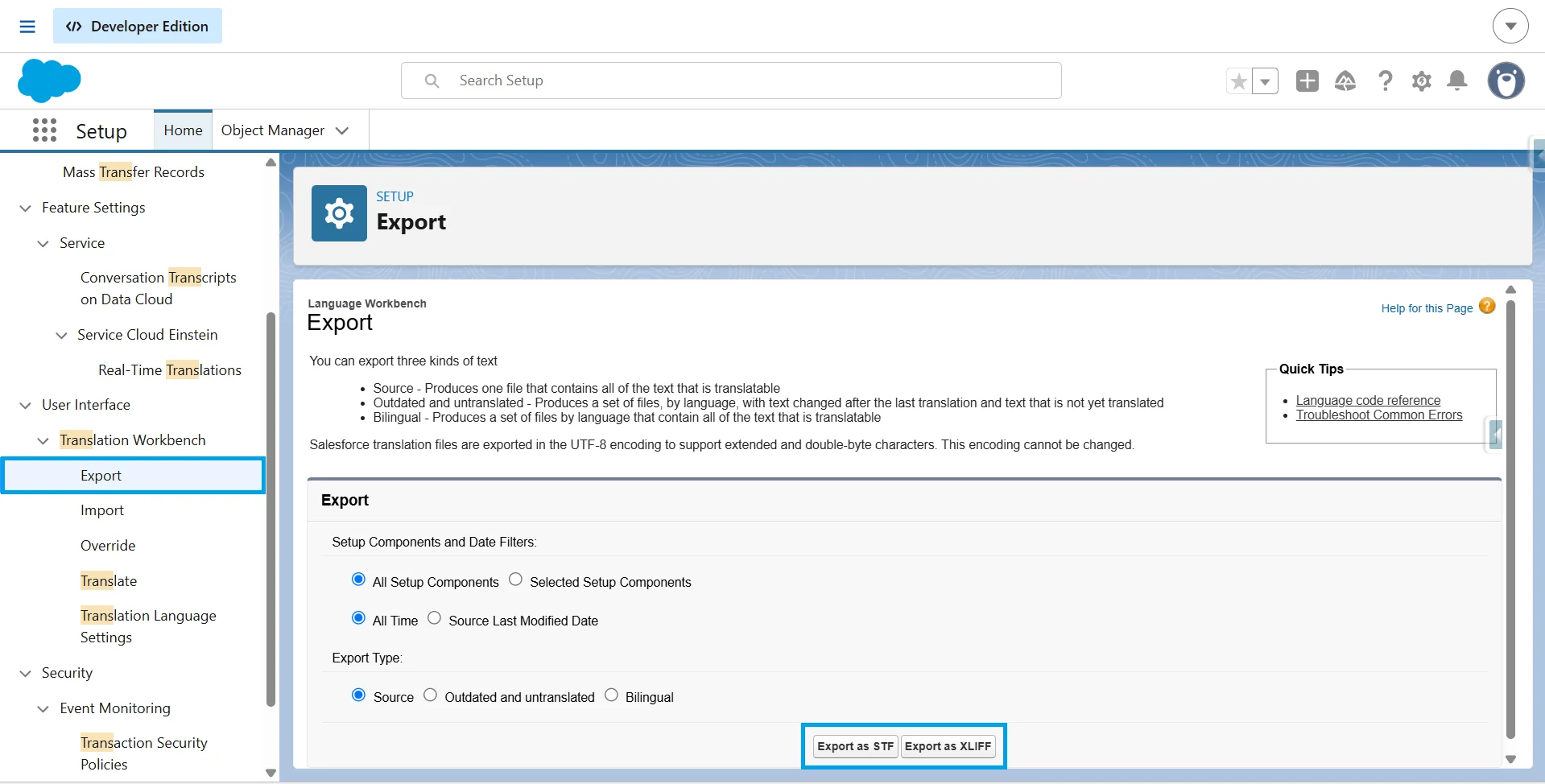Click the Language Workbench heading text
Viewport: 1545px width, 784px height.
click(x=367, y=303)
